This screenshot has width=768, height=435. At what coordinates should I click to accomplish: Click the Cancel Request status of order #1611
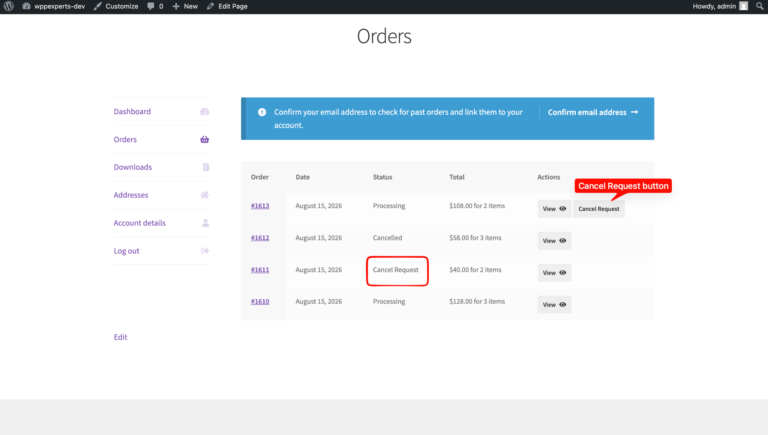396,269
